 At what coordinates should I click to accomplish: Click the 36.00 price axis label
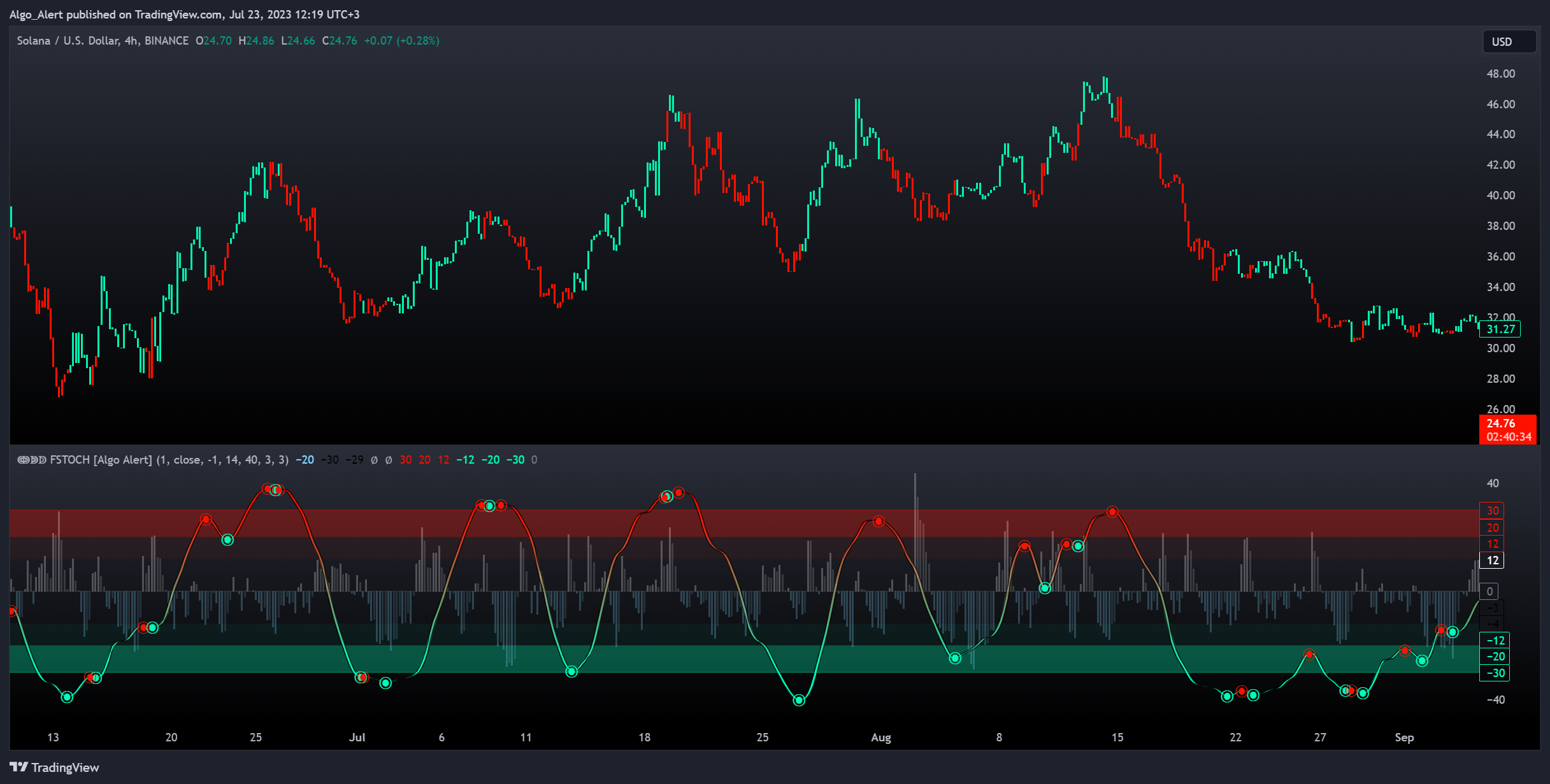[1501, 256]
